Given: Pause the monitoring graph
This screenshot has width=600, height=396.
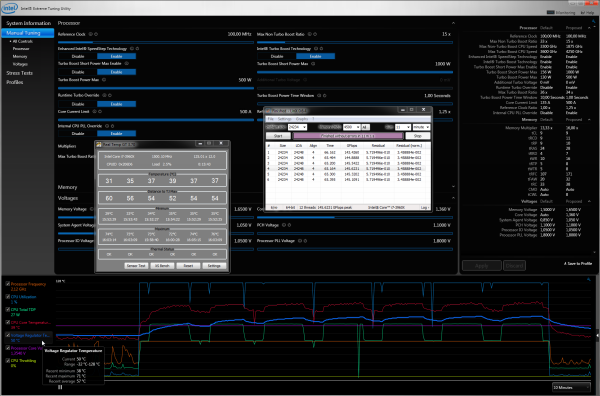Looking at the screenshot, I should 60,387.
